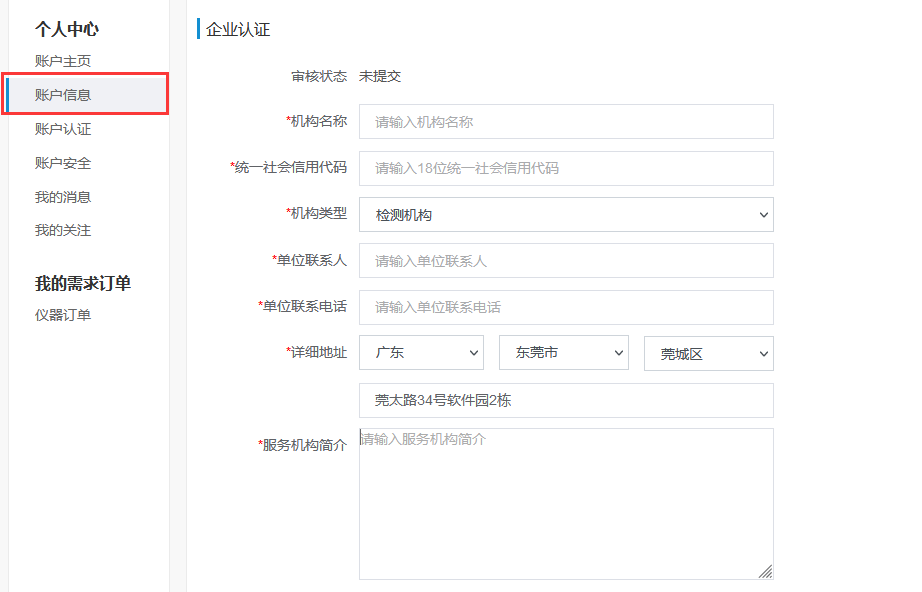Go to 账户认证 page
Screen dimensions: 922x592
tap(62, 129)
